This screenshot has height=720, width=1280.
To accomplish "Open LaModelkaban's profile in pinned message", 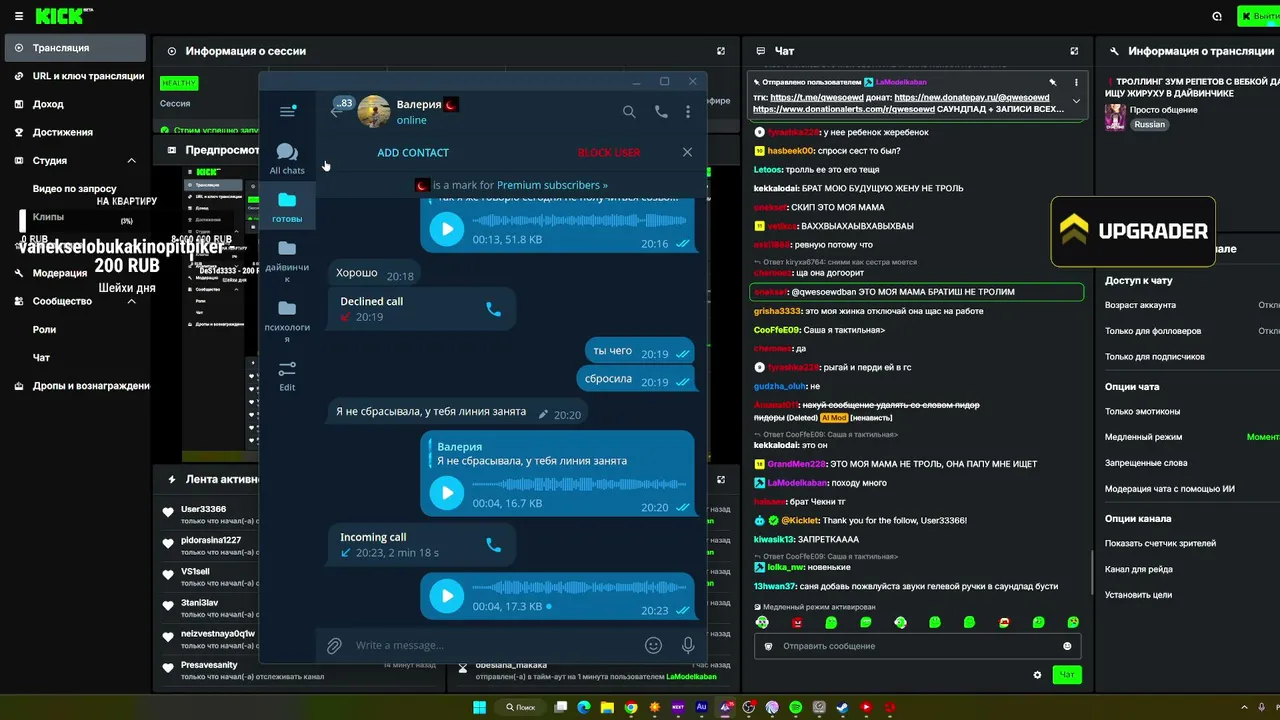I will click(x=901, y=82).
